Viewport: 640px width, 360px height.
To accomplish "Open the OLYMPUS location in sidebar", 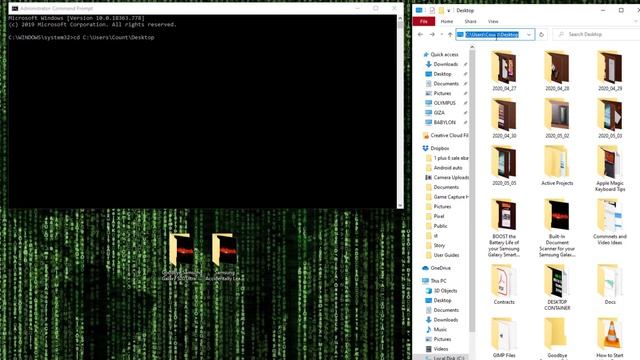I will tap(444, 103).
